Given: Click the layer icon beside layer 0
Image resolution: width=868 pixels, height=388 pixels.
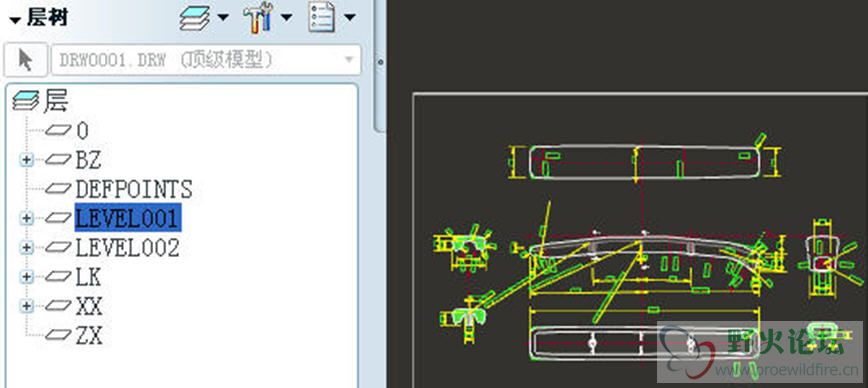Looking at the screenshot, I should click(x=58, y=131).
